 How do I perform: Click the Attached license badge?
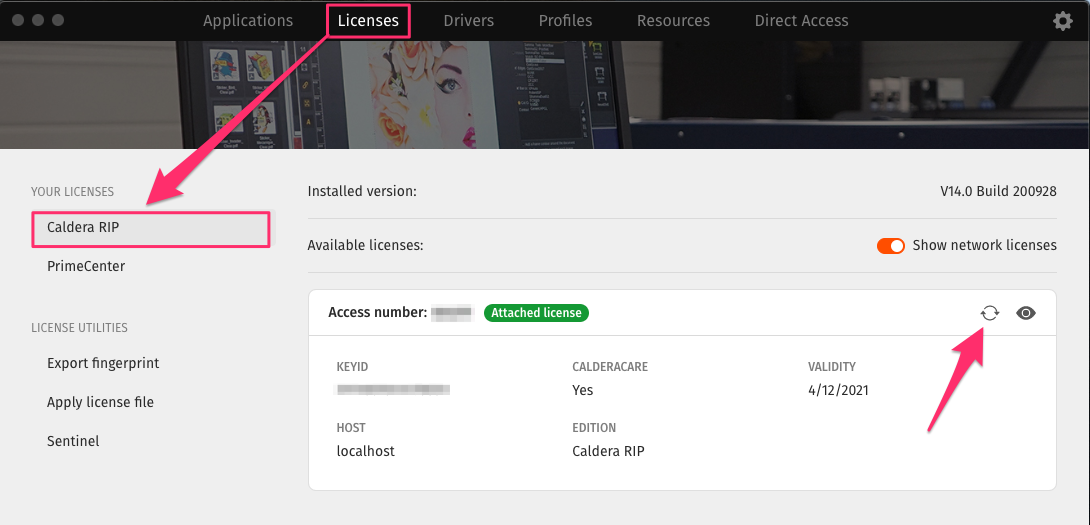[x=536, y=313]
